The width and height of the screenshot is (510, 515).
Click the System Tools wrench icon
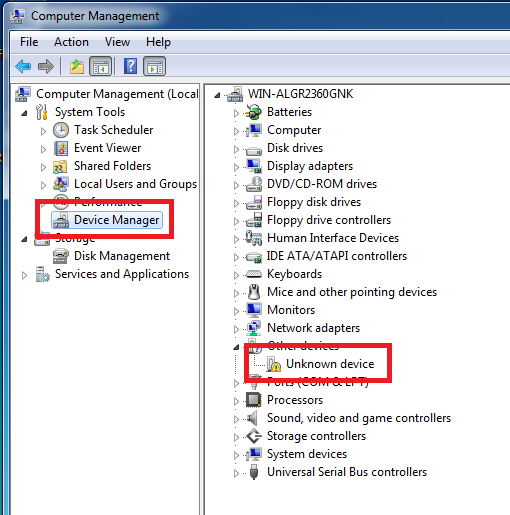coord(42,112)
